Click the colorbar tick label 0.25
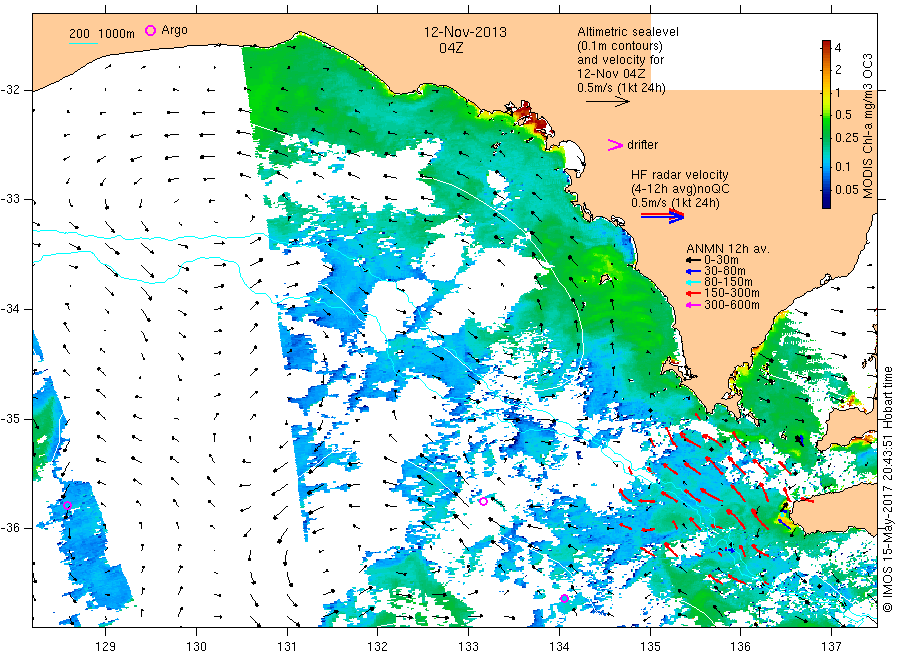The width and height of the screenshot is (900, 660). [x=847, y=138]
